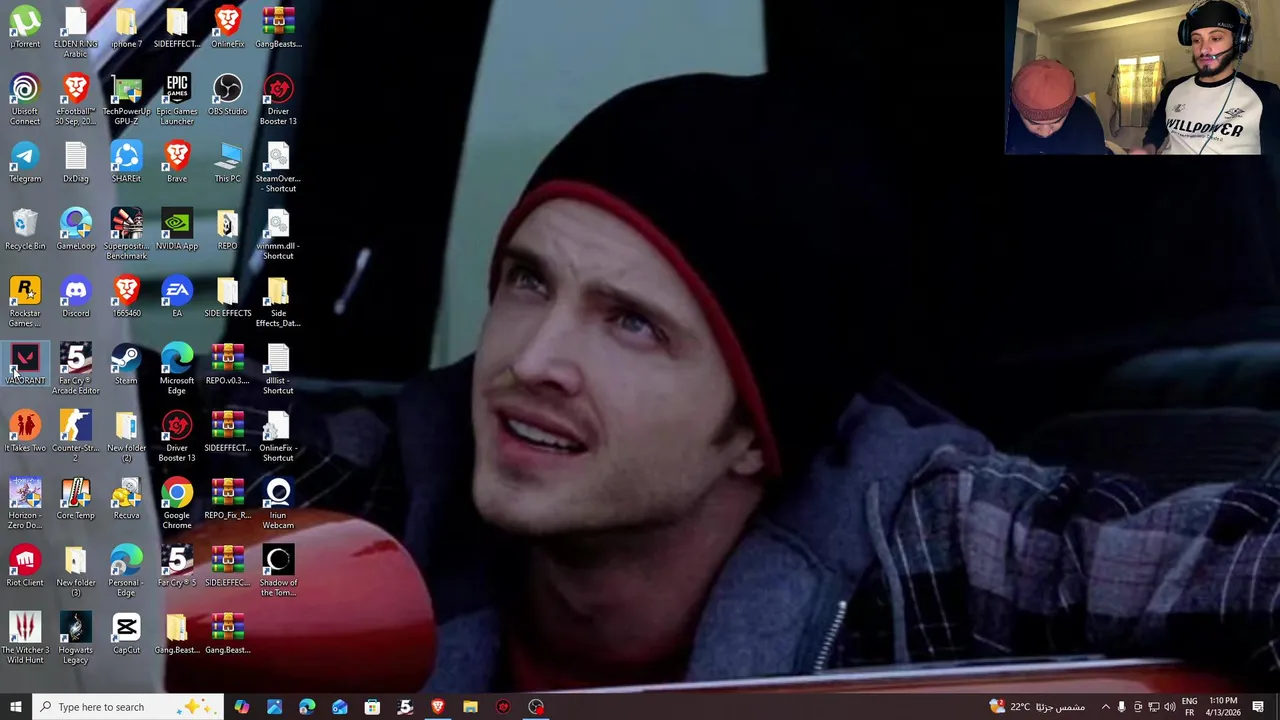Select the Horizon Zero Dawn icon
The height and width of the screenshot is (720, 1280).
point(25,503)
